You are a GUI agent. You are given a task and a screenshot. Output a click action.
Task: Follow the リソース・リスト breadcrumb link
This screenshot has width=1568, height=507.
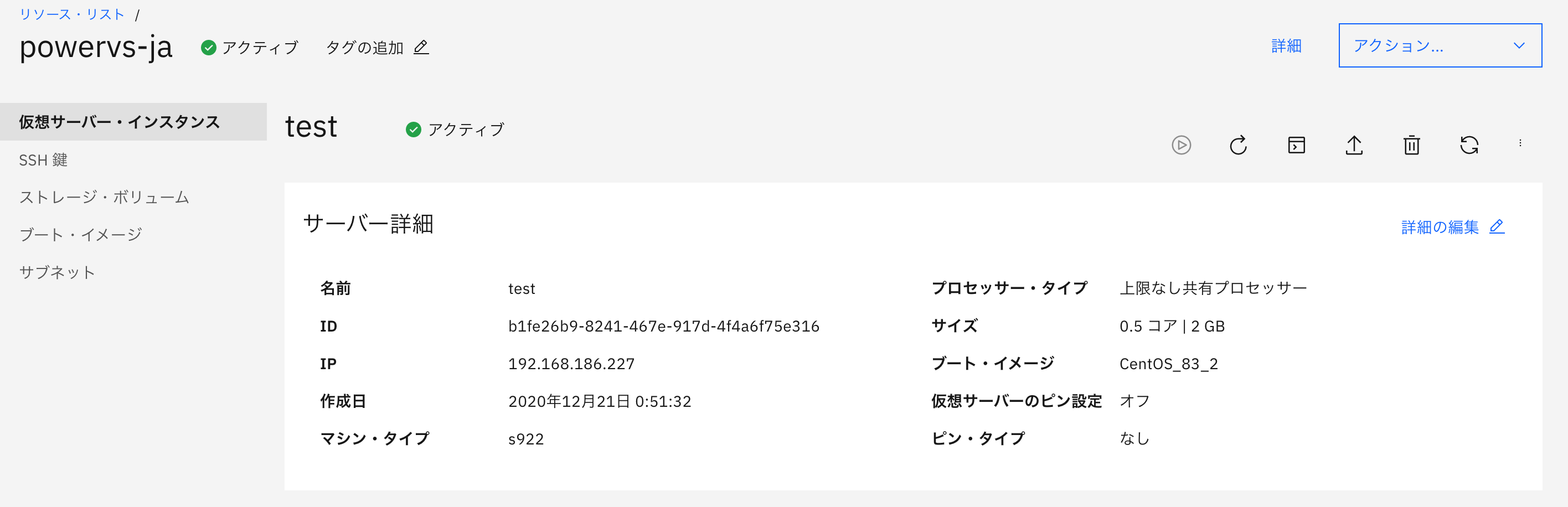pos(72,14)
